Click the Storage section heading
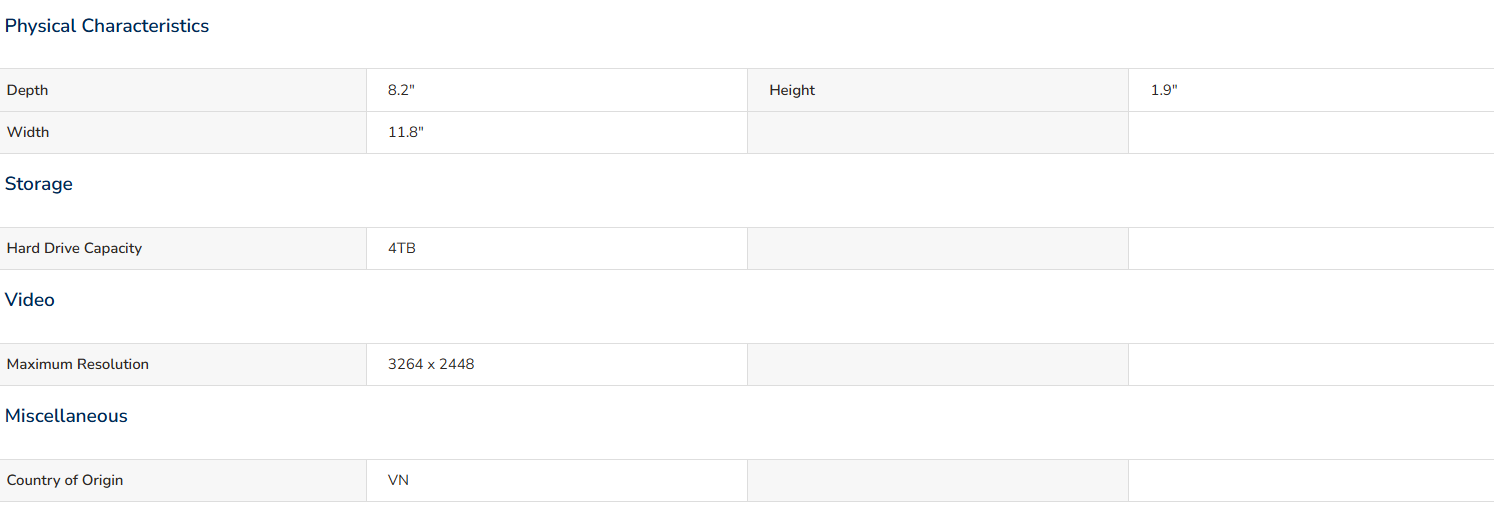Screen dimensions: 1494x512 [39, 184]
